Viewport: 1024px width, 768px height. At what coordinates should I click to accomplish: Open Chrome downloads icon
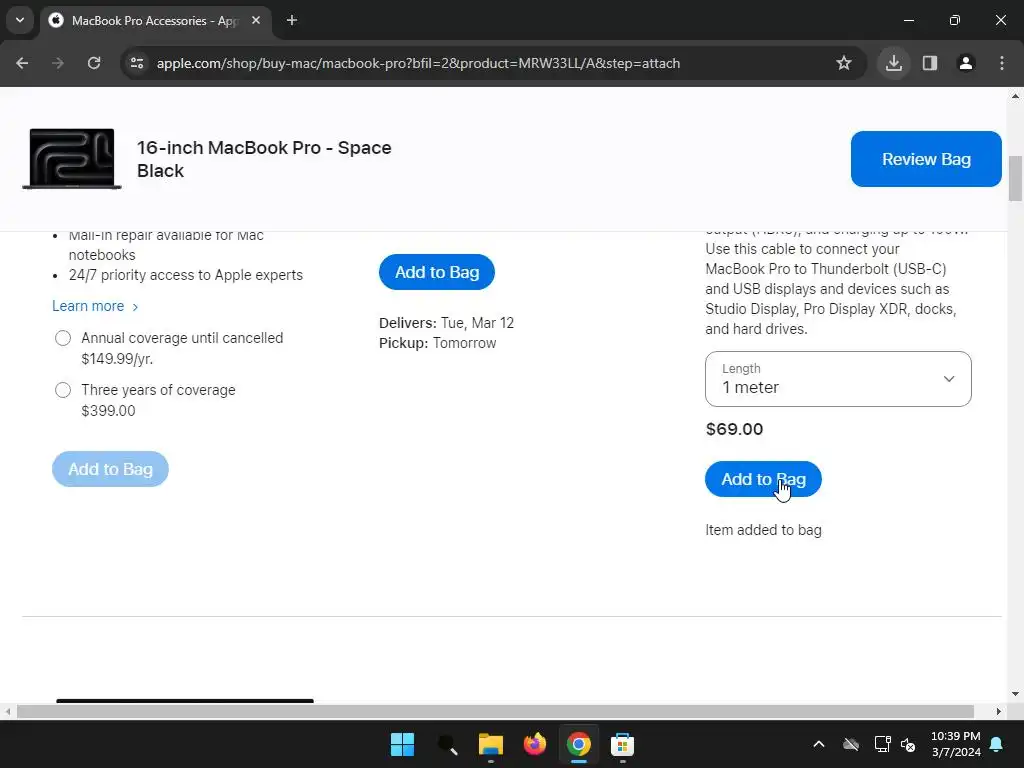pyautogui.click(x=894, y=63)
